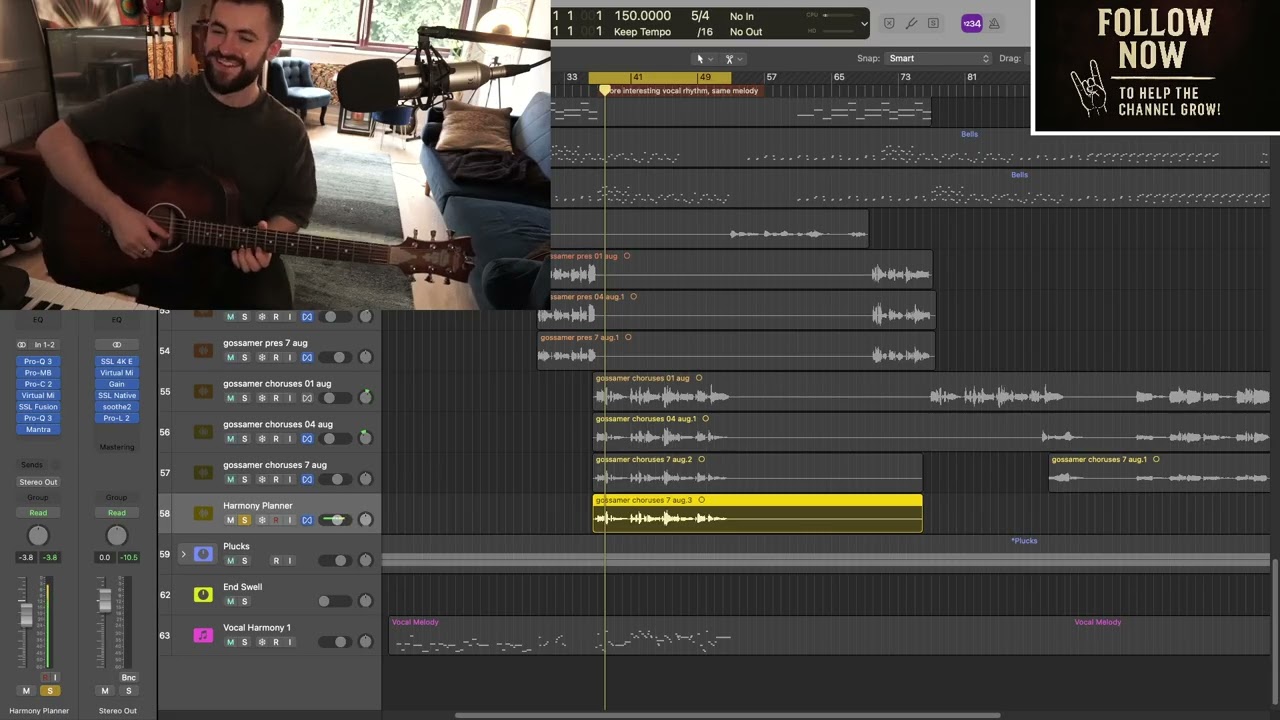Freeze the Harmony Planner track with the snowflake
This screenshot has height=720, width=1280.
pyautogui.click(x=262, y=520)
